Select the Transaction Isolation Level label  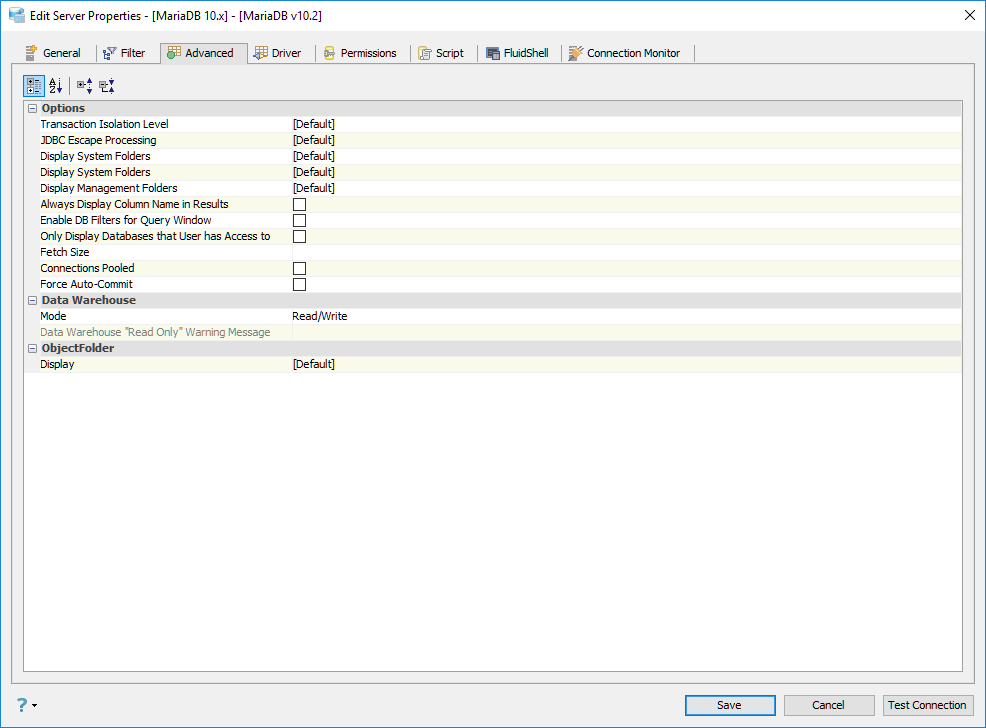pos(104,124)
